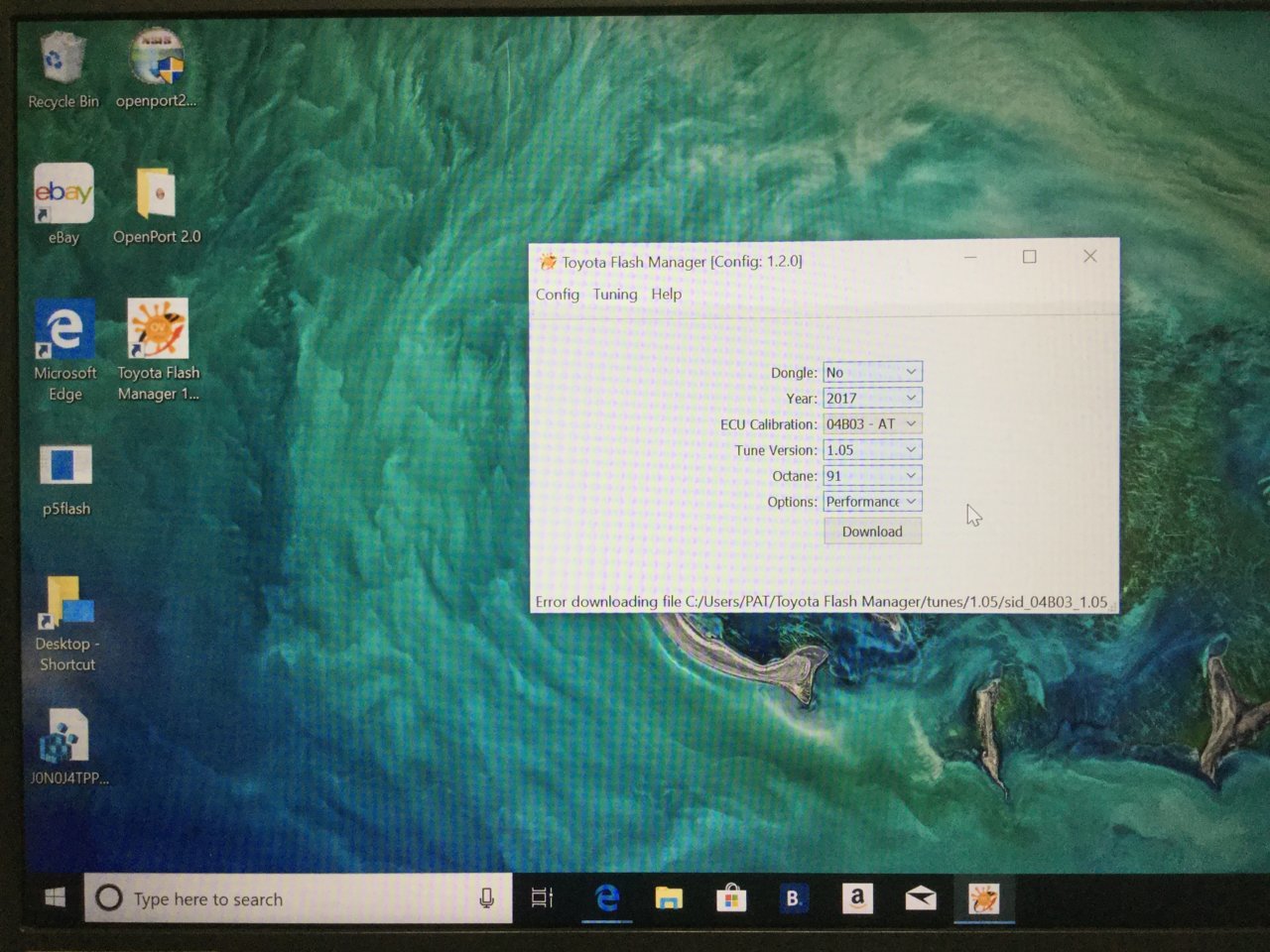Close the Toyota Flash Manager window
Viewport: 1270px width, 952px height.
[1089, 257]
